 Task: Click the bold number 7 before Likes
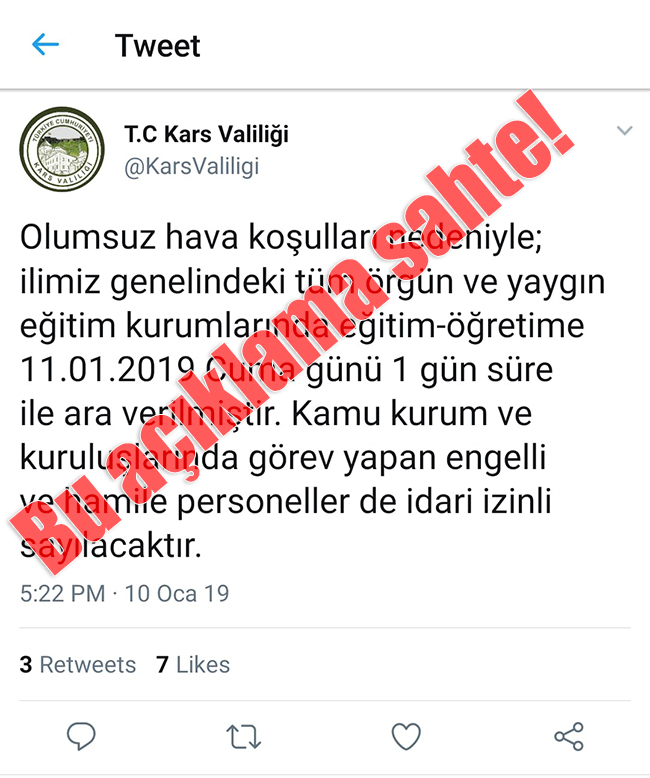tap(162, 664)
